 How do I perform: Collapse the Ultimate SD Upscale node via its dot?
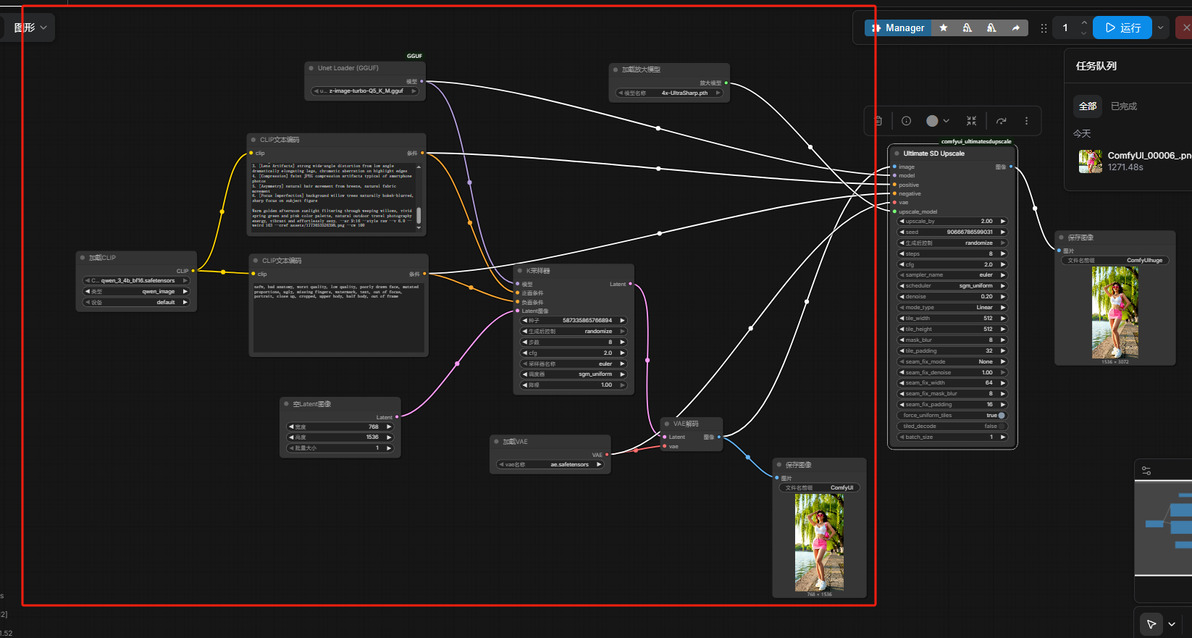pos(897,154)
